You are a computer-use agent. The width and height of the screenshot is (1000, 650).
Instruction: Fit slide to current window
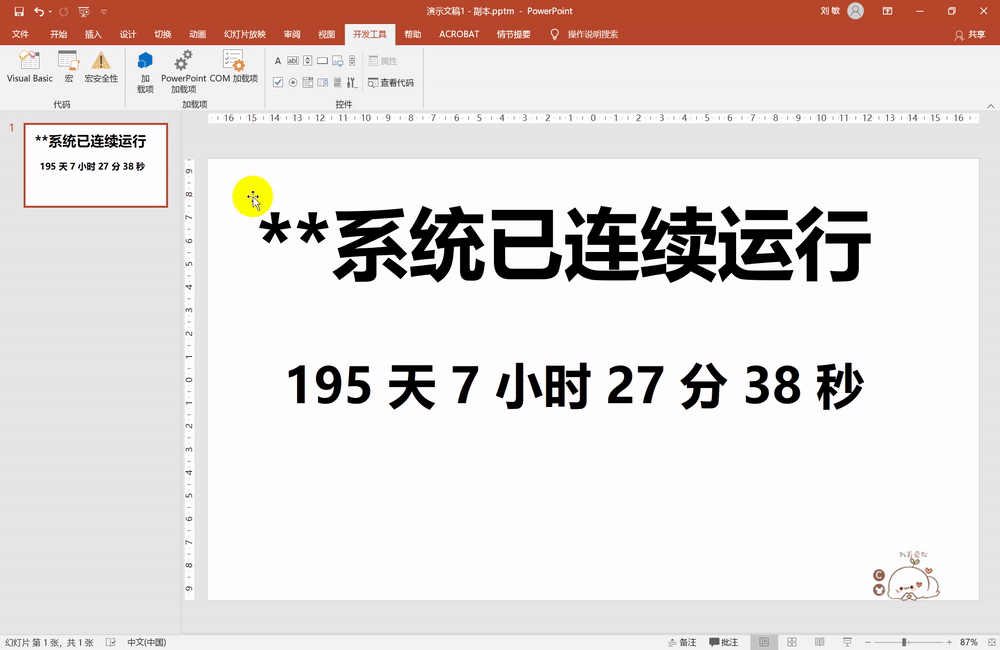point(991,642)
